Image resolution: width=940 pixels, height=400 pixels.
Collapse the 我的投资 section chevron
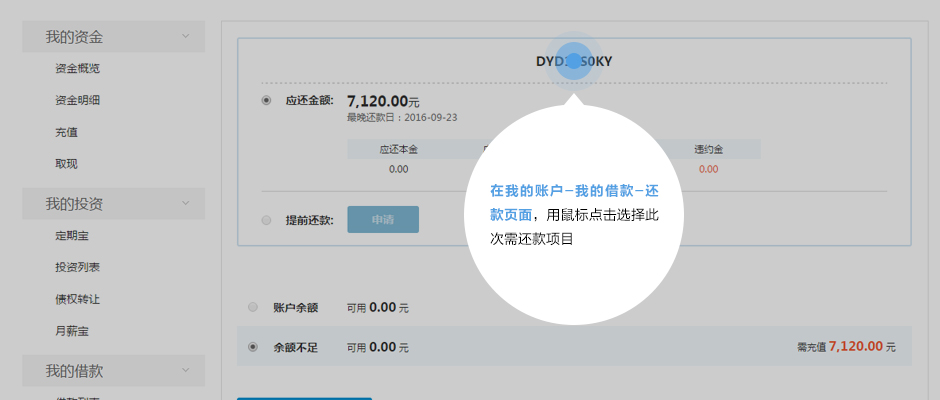(x=186, y=204)
